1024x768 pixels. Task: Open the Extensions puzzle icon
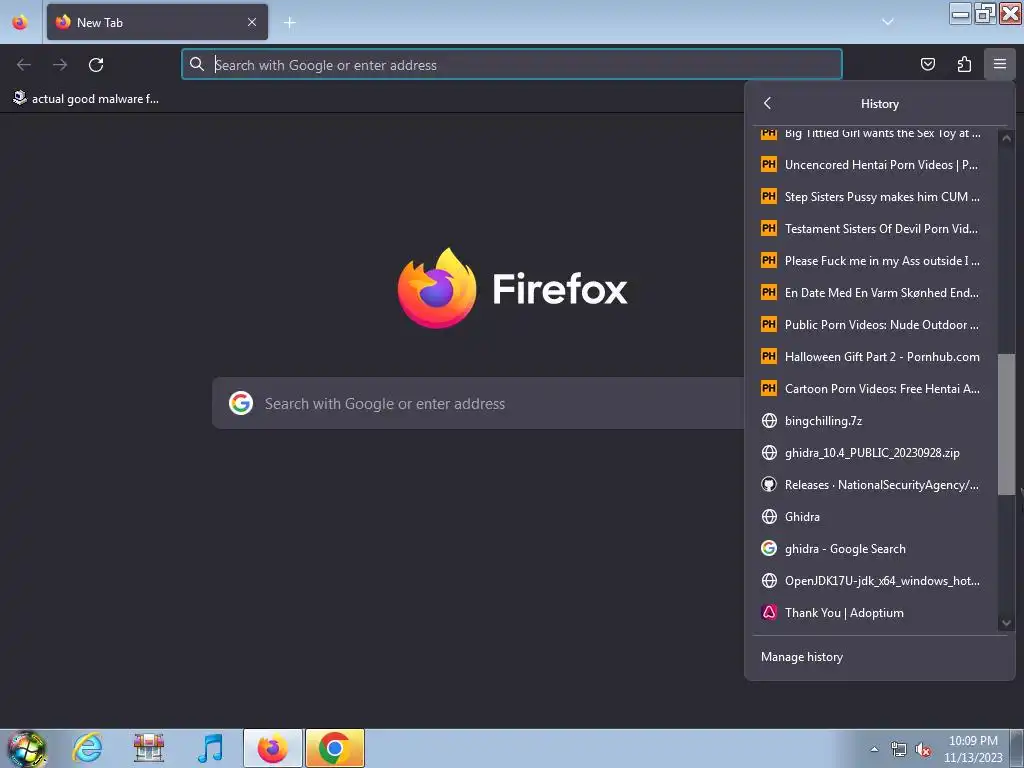pos(964,64)
